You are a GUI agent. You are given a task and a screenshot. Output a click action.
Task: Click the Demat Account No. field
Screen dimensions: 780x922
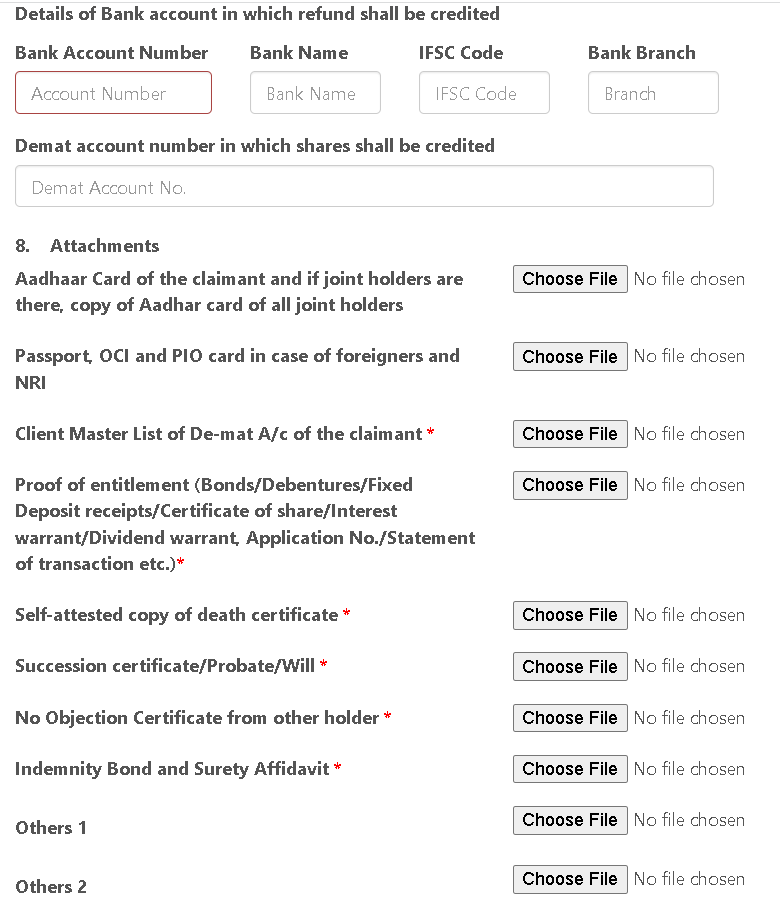[x=364, y=187]
